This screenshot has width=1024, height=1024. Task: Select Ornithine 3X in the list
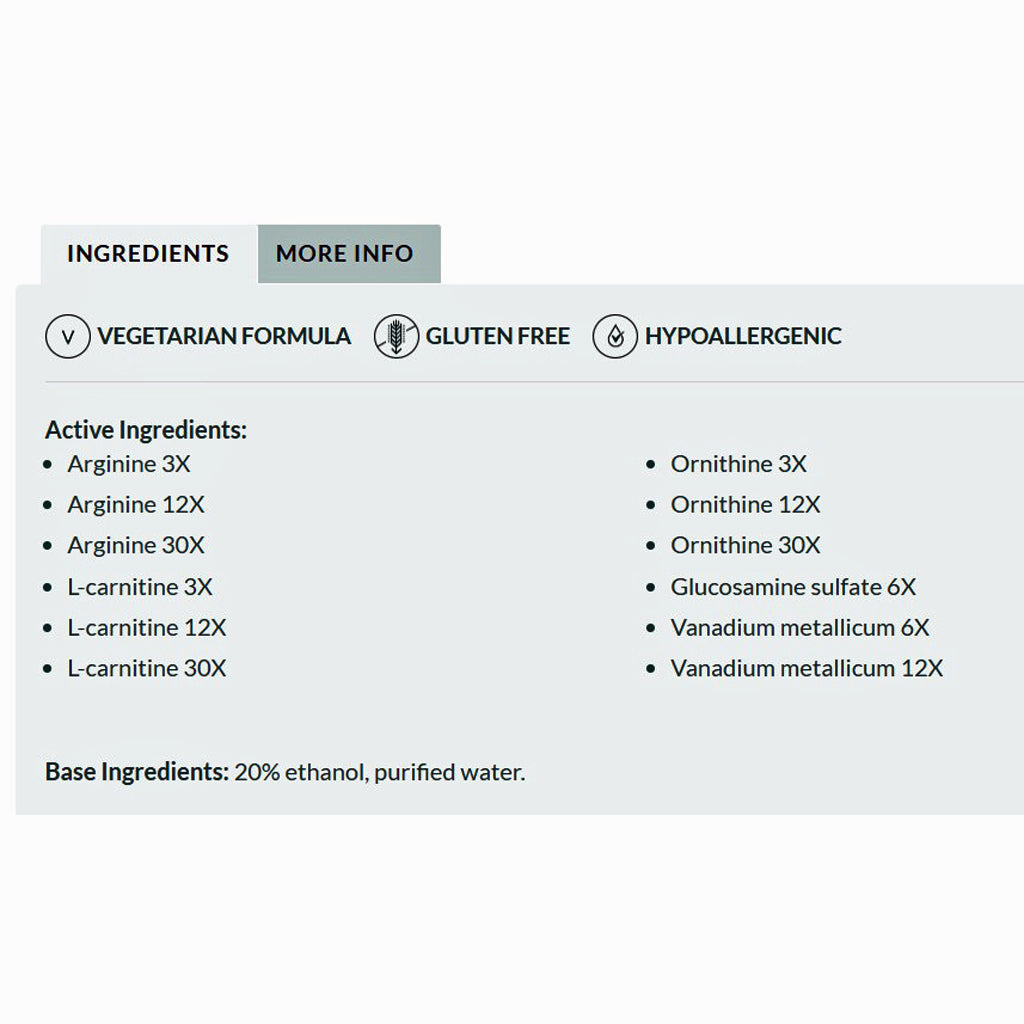tap(739, 464)
